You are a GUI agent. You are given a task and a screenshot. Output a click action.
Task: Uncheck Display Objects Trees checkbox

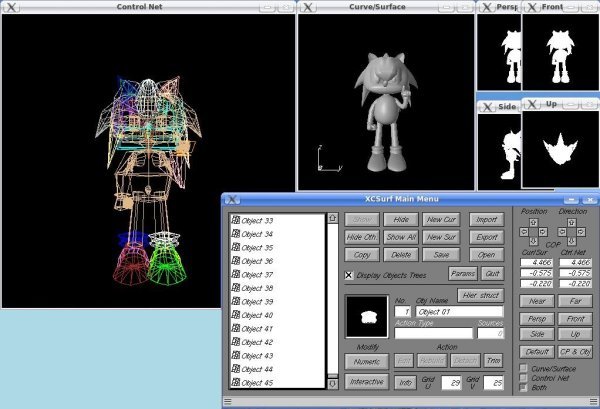[349, 275]
